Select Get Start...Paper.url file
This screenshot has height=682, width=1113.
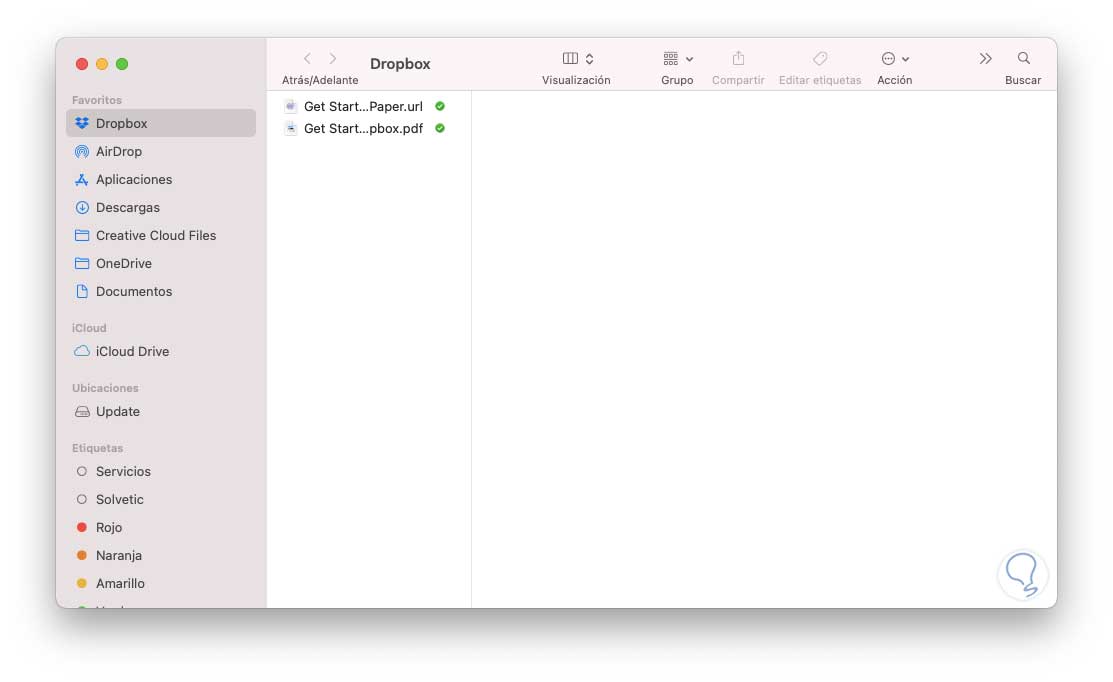tap(363, 106)
